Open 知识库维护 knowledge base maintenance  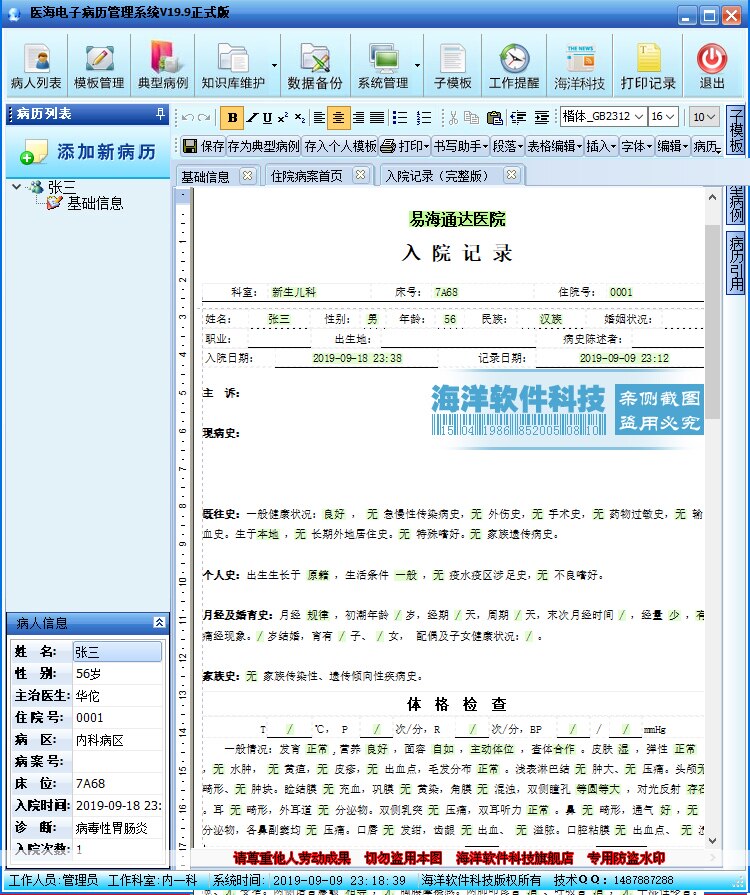(233, 66)
